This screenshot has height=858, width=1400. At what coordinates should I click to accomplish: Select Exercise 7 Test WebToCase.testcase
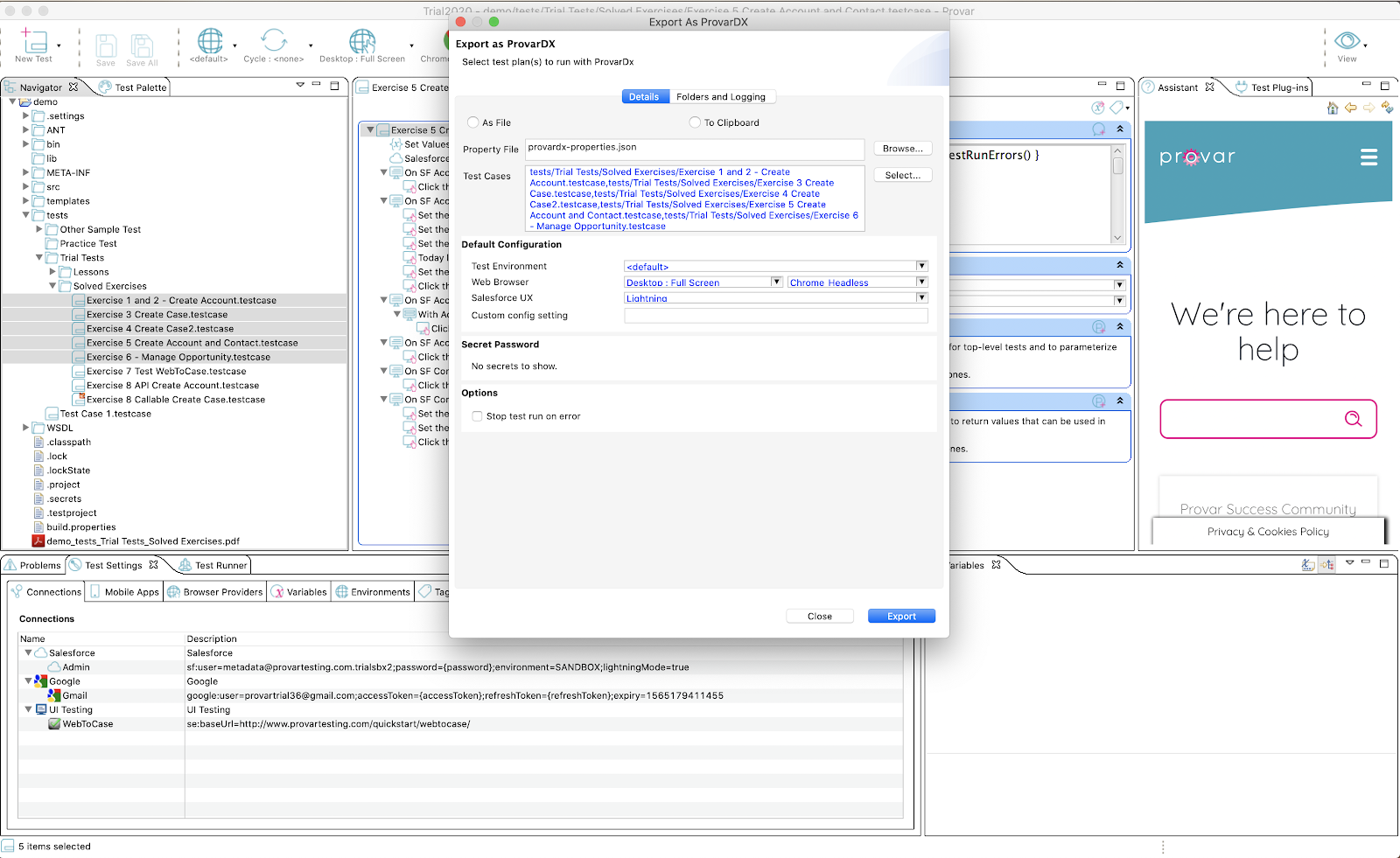click(x=166, y=371)
